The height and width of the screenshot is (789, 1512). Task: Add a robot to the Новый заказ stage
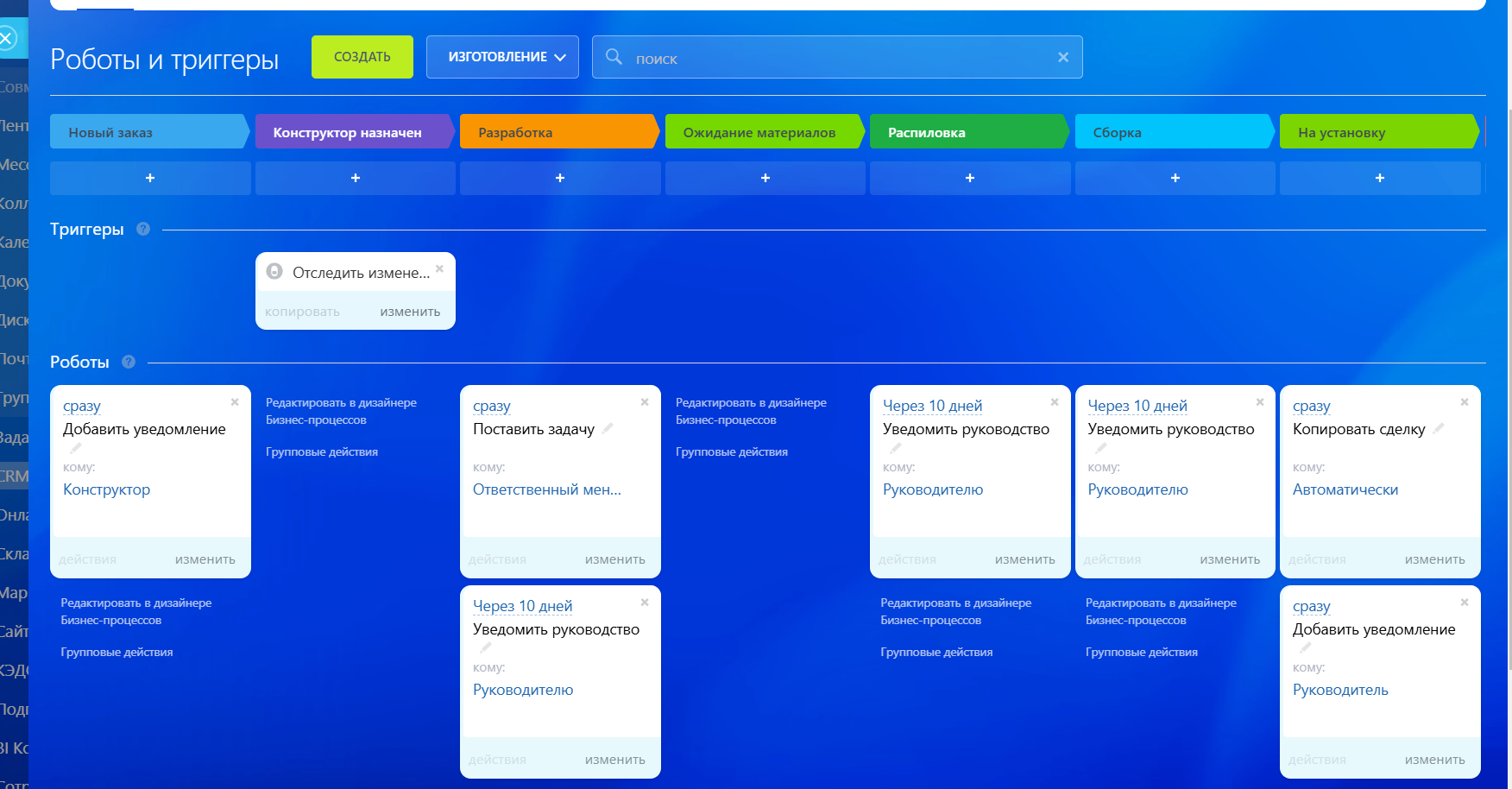150,178
